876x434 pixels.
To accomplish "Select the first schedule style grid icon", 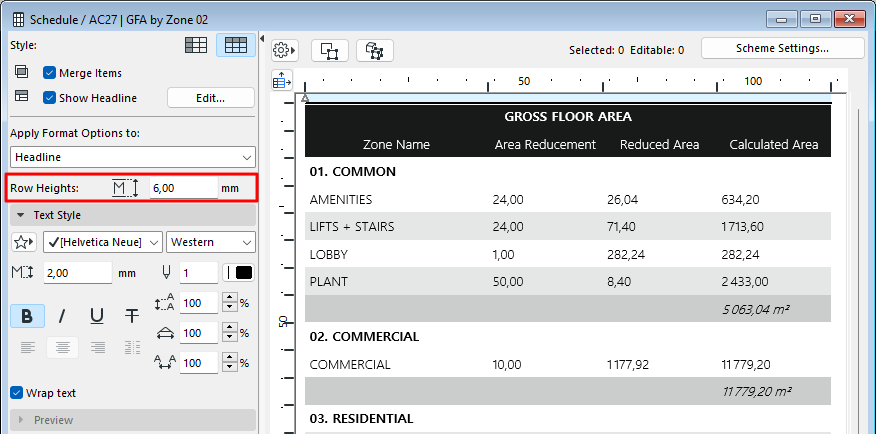I will point(196,45).
